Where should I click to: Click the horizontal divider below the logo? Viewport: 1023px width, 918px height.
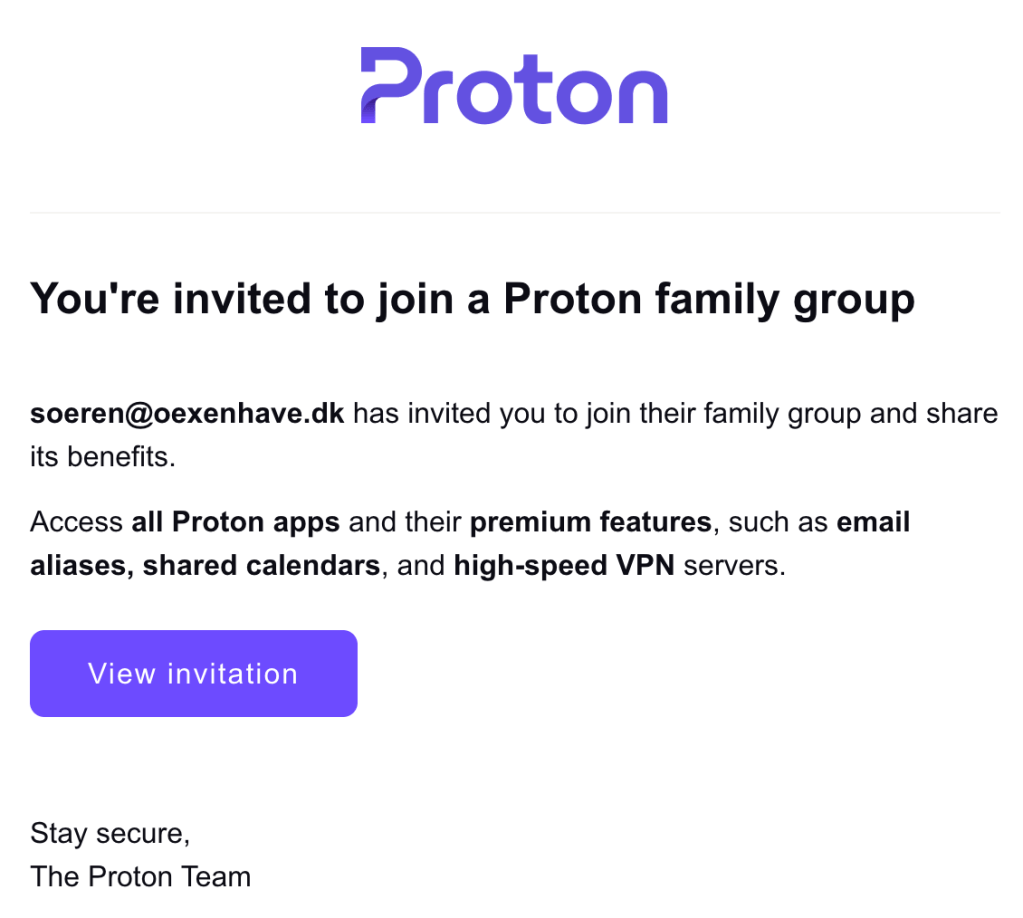tap(514, 212)
